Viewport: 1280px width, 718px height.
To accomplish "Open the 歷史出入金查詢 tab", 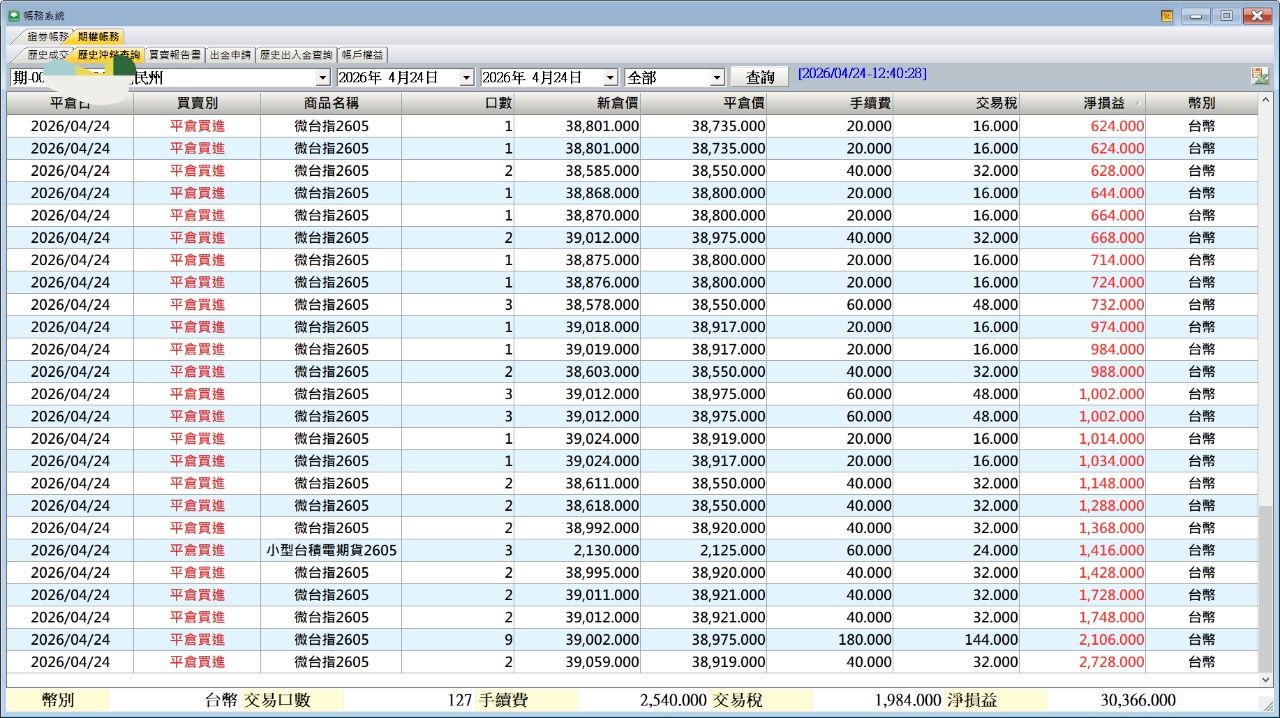I will click(295, 55).
